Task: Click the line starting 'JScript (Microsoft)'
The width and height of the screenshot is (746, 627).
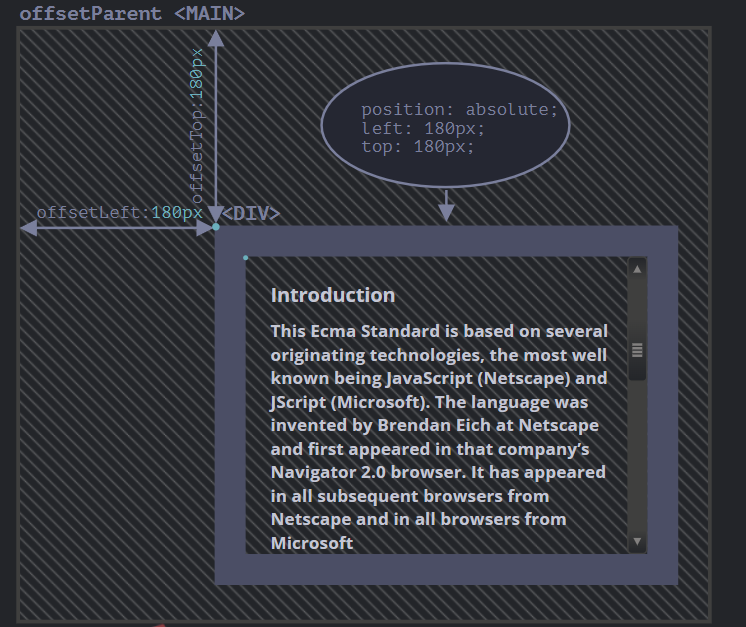Action: point(429,402)
